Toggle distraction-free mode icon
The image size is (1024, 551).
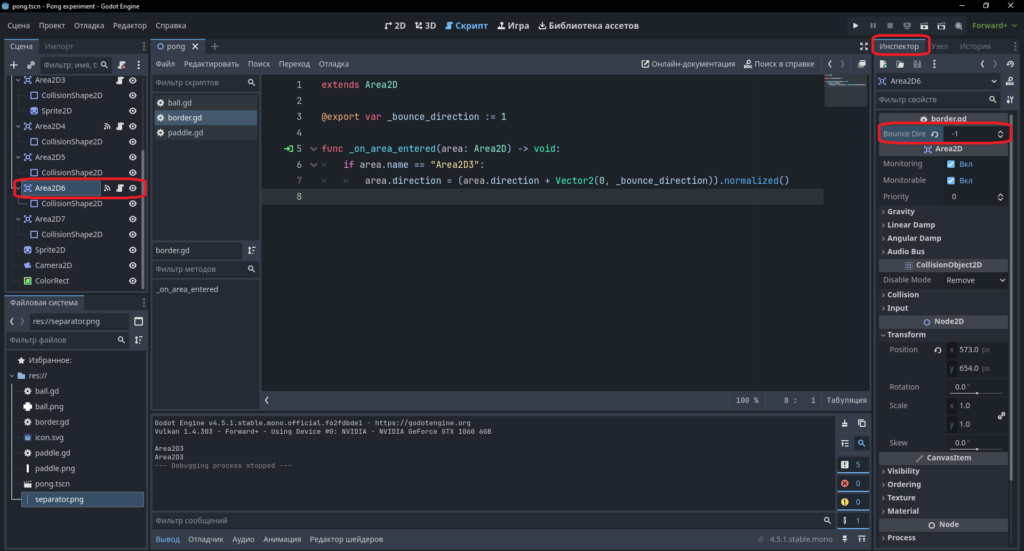click(x=864, y=46)
